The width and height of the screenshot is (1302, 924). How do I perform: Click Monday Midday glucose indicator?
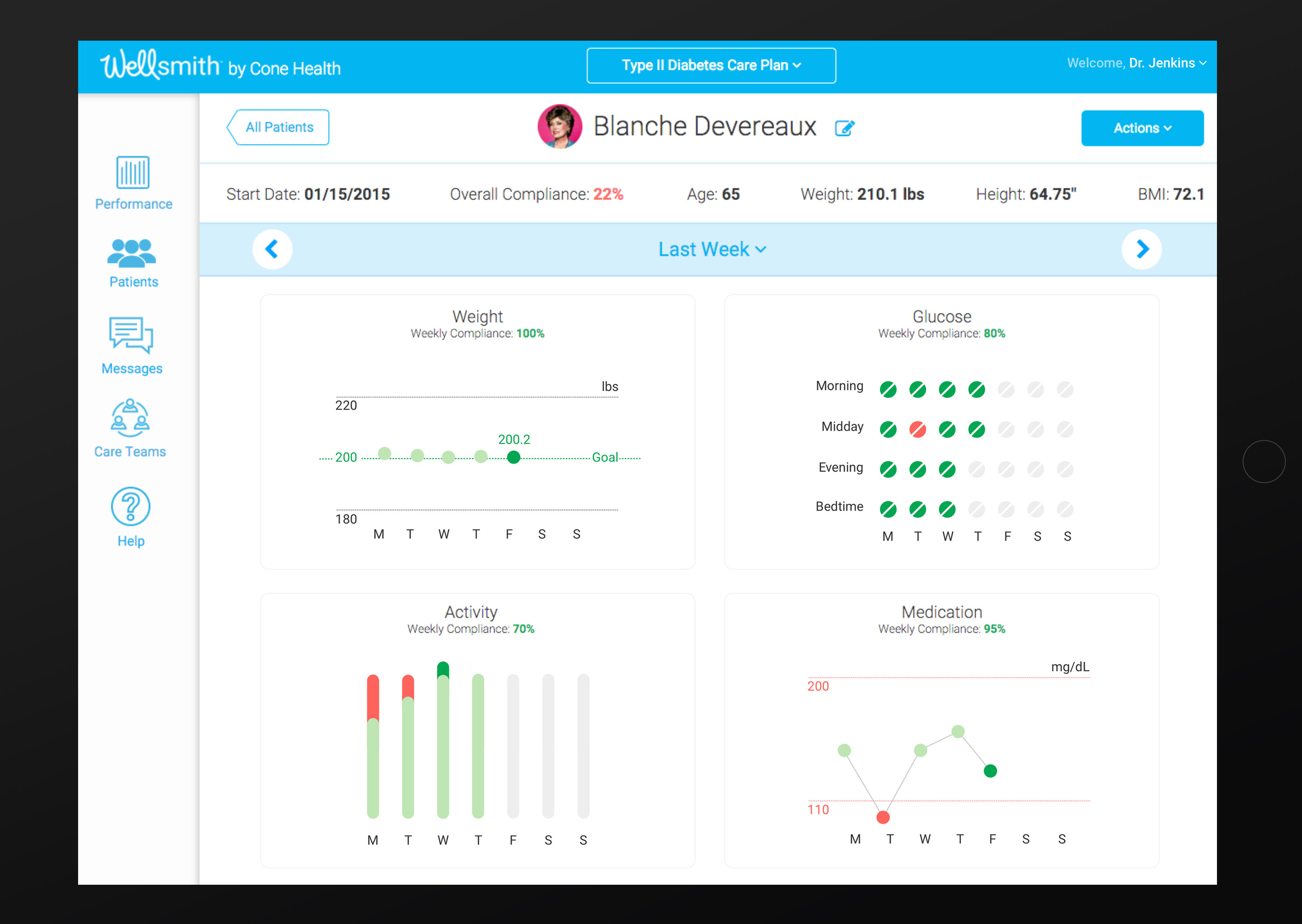point(888,430)
